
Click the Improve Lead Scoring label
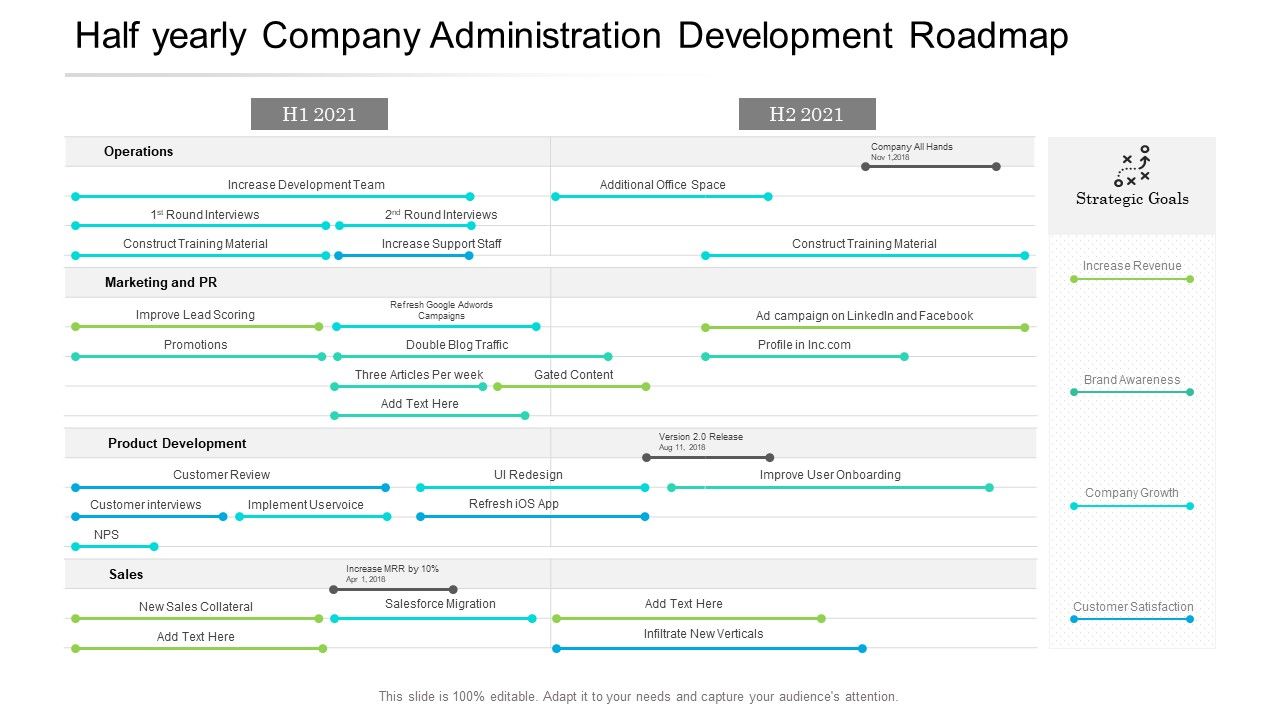point(195,315)
